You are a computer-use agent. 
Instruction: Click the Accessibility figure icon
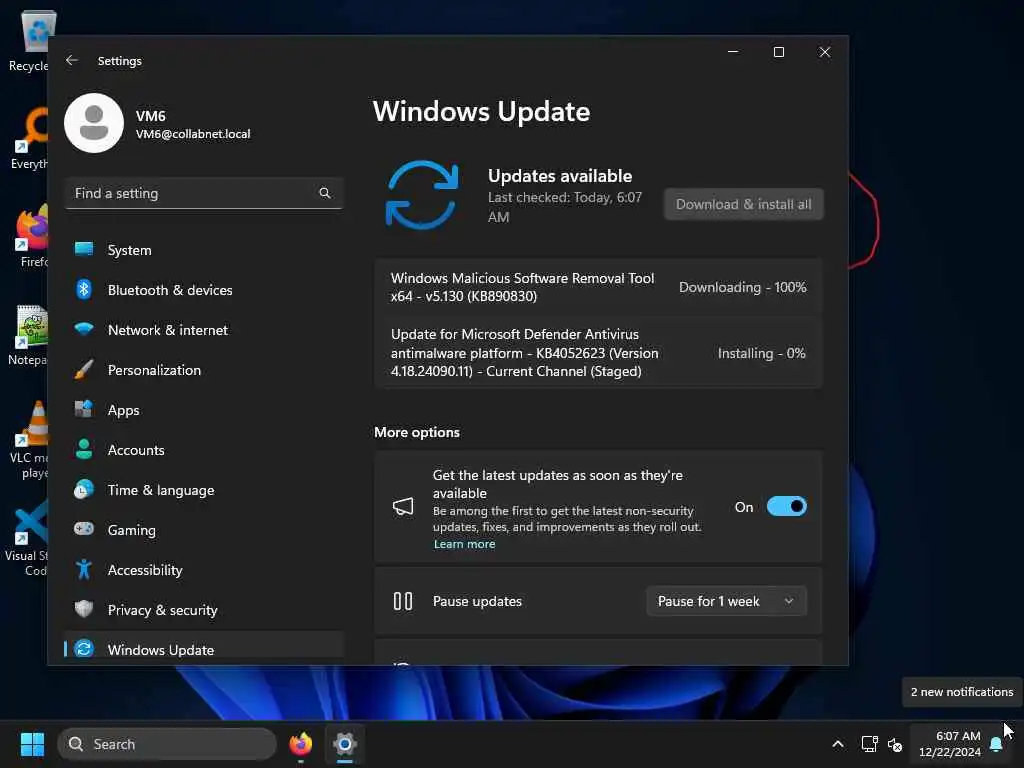click(x=84, y=569)
